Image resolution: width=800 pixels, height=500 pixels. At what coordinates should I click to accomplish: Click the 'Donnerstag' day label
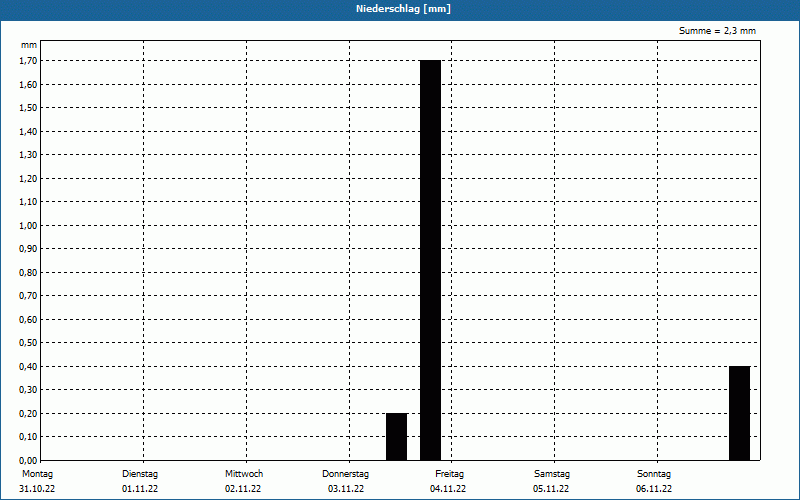click(345, 474)
